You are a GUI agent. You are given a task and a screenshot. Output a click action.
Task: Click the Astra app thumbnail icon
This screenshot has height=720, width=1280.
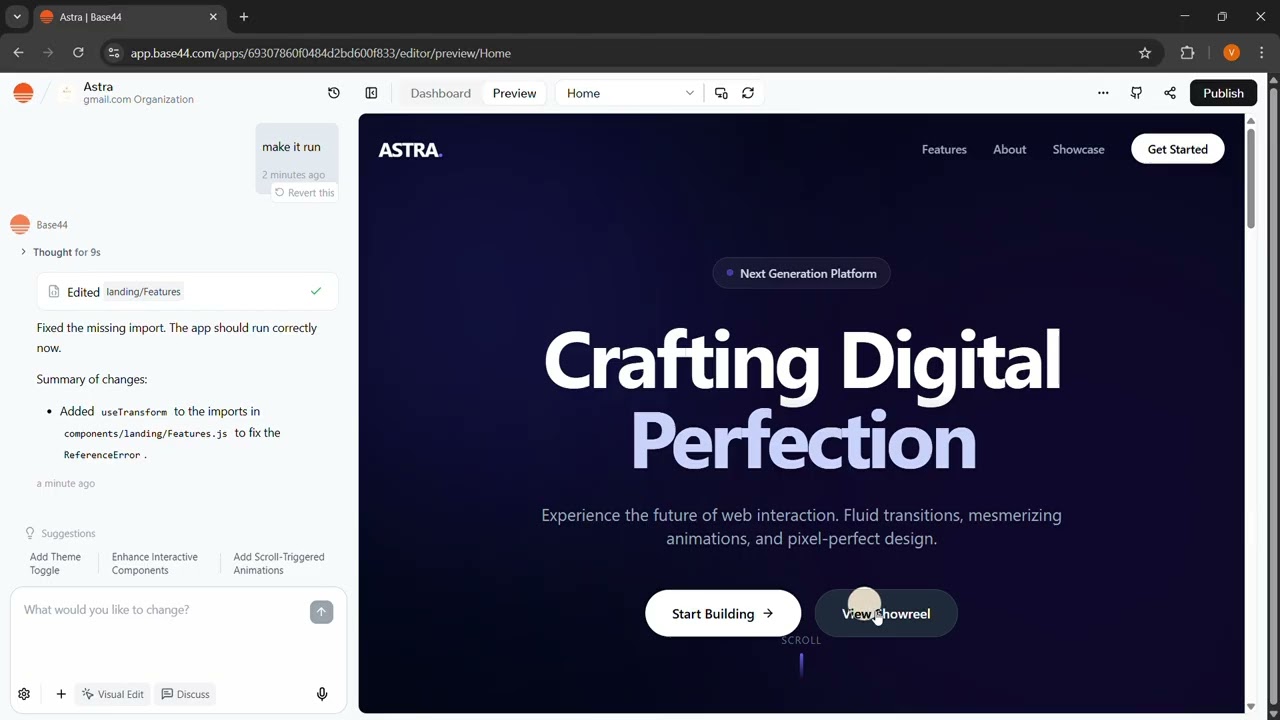[66, 93]
